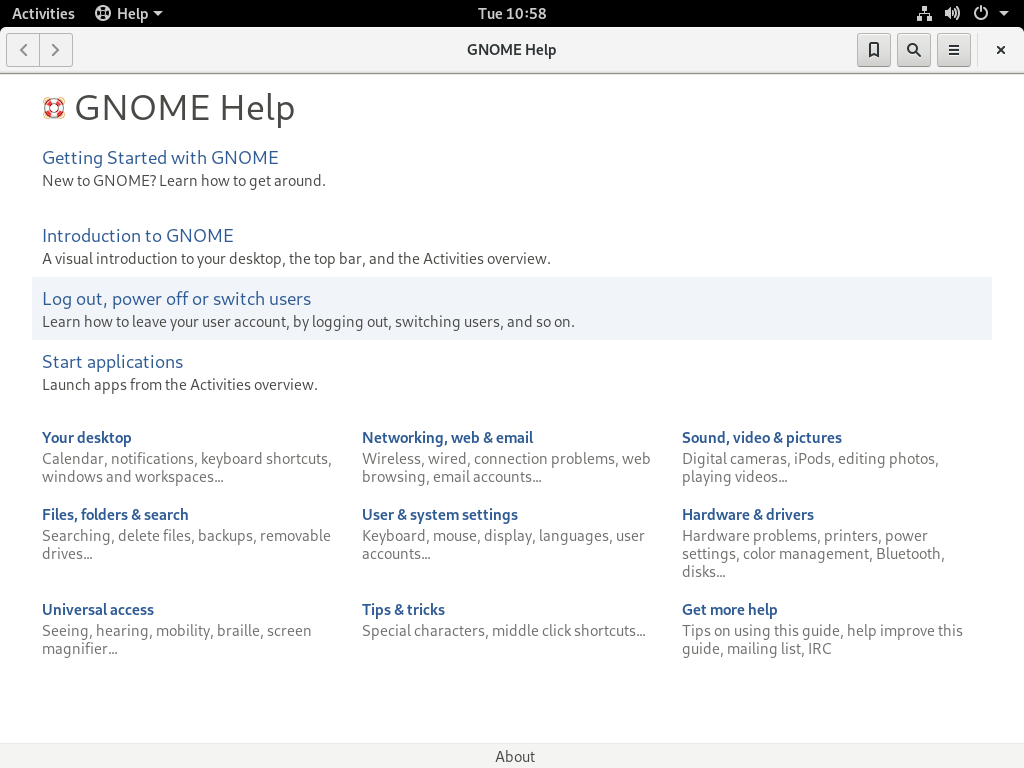Viewport: 1024px width, 768px height.
Task: Open the Help application menu in top bar
Action: click(x=129, y=13)
